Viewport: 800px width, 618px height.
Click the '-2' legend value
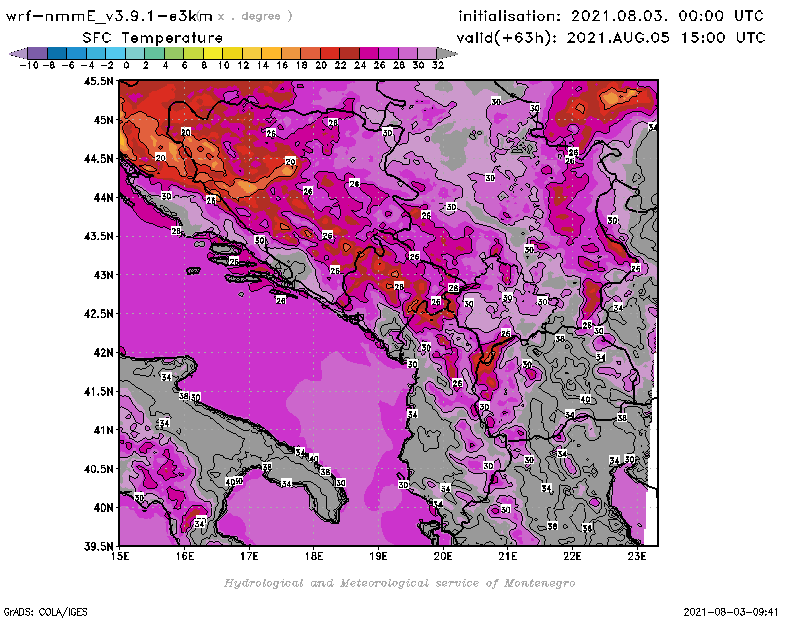[107, 66]
